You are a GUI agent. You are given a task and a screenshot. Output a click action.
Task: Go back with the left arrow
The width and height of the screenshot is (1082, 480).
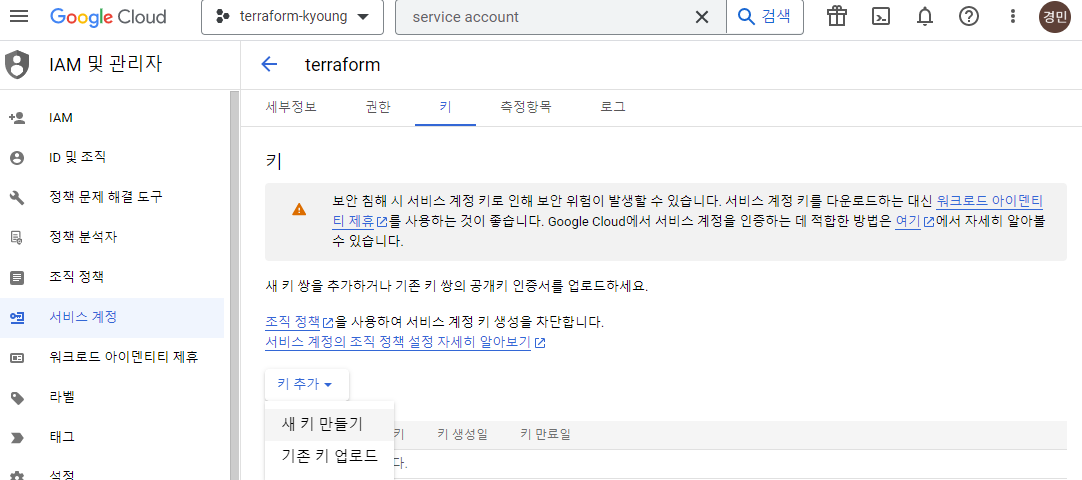(x=268, y=65)
